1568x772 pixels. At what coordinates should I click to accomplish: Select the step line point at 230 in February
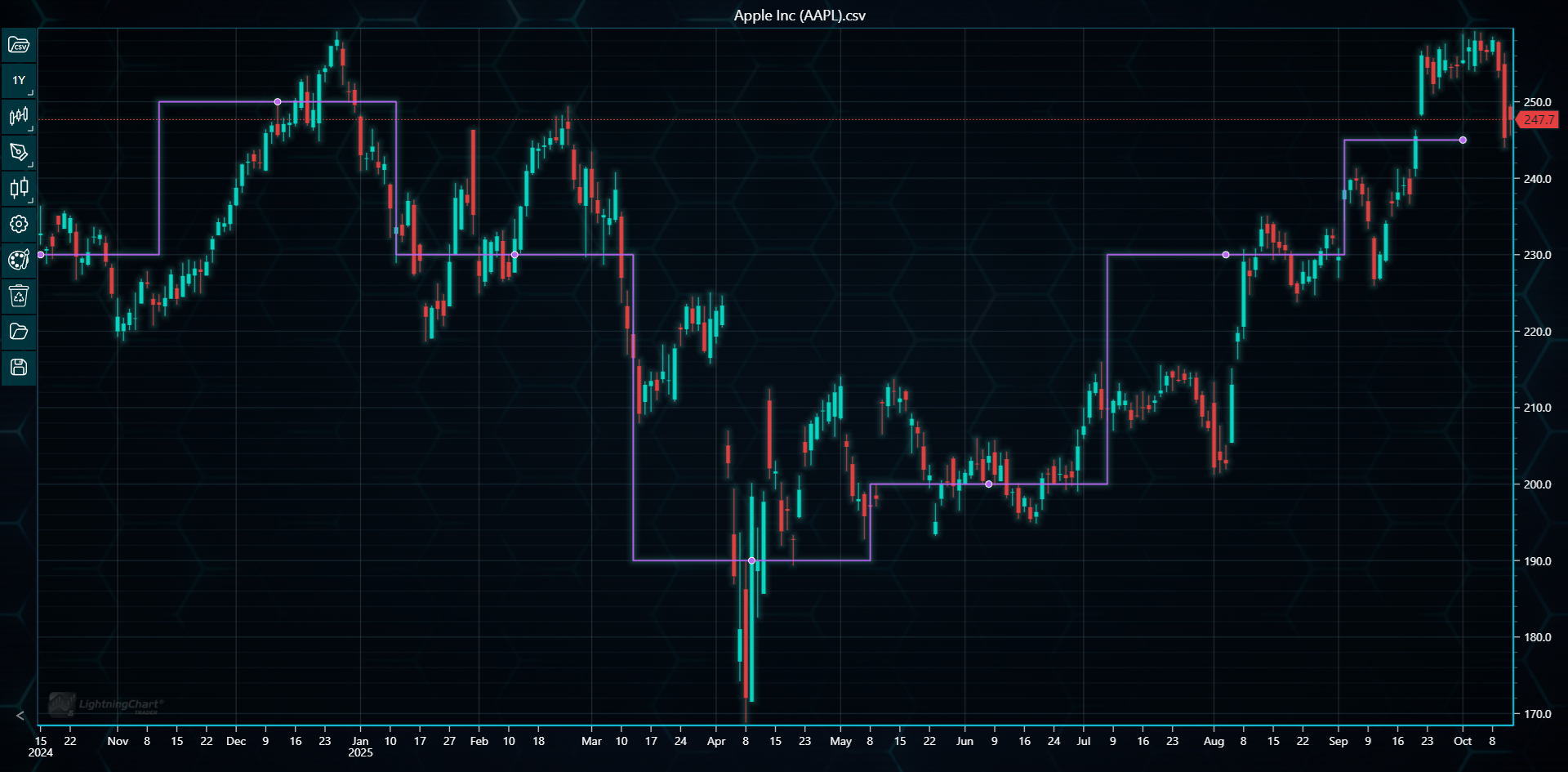click(x=514, y=255)
